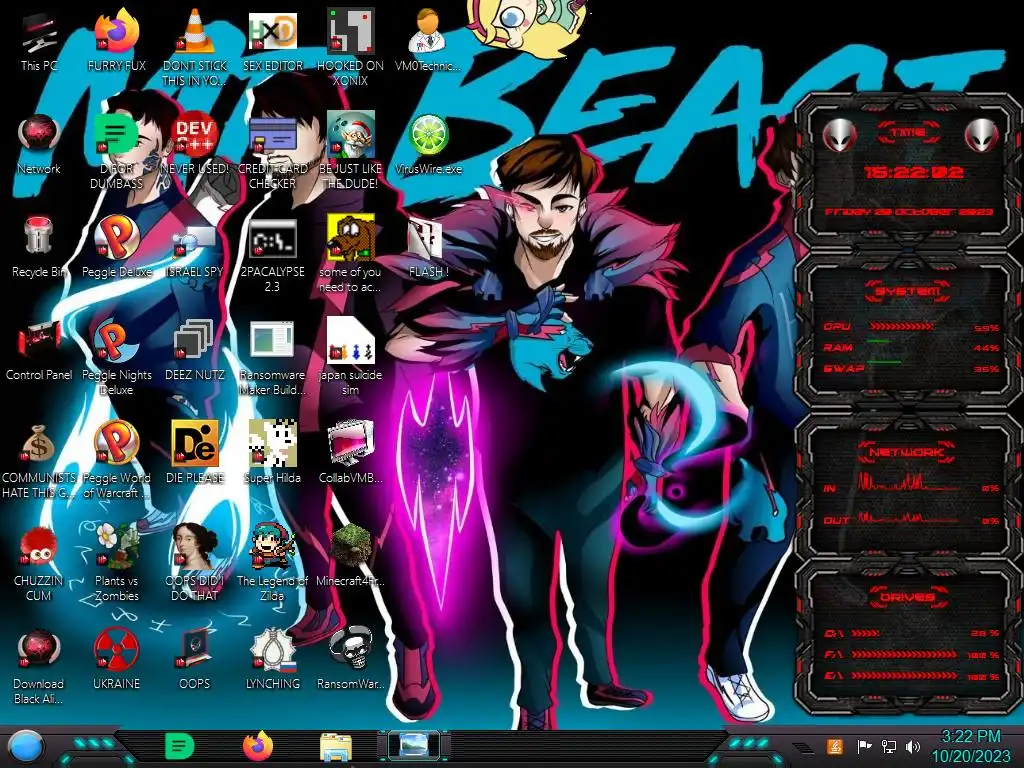
Task: Click the volume speaker tray icon
Action: pos(913,746)
